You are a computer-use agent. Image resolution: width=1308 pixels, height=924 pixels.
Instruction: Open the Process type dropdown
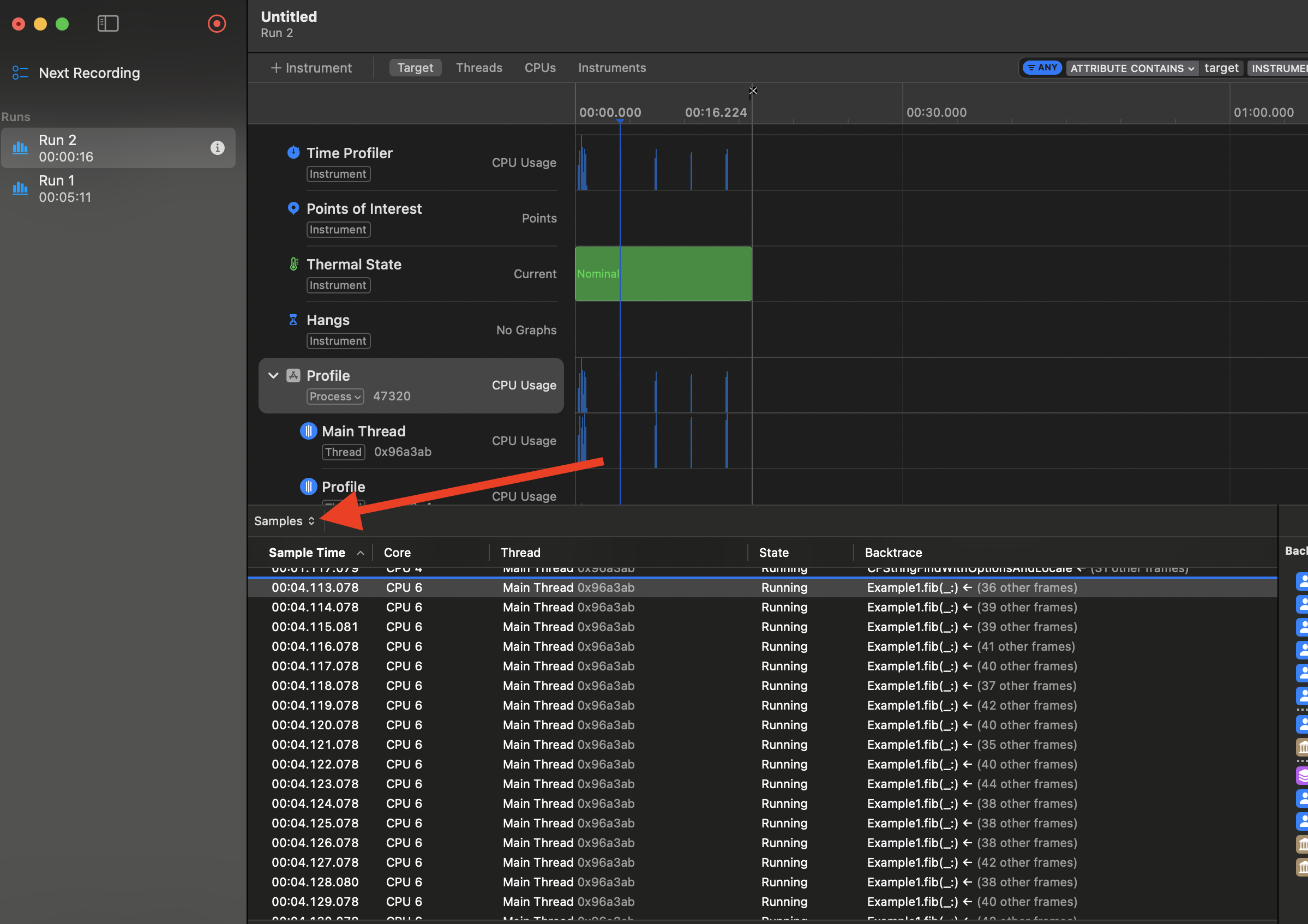(x=335, y=397)
